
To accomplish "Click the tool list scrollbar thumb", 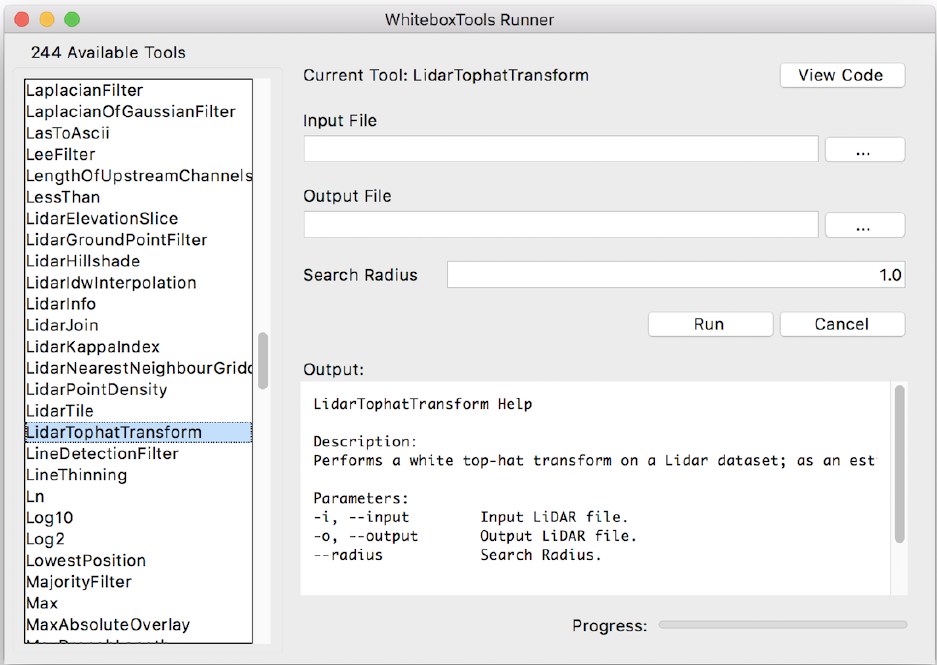I will 263,361.
